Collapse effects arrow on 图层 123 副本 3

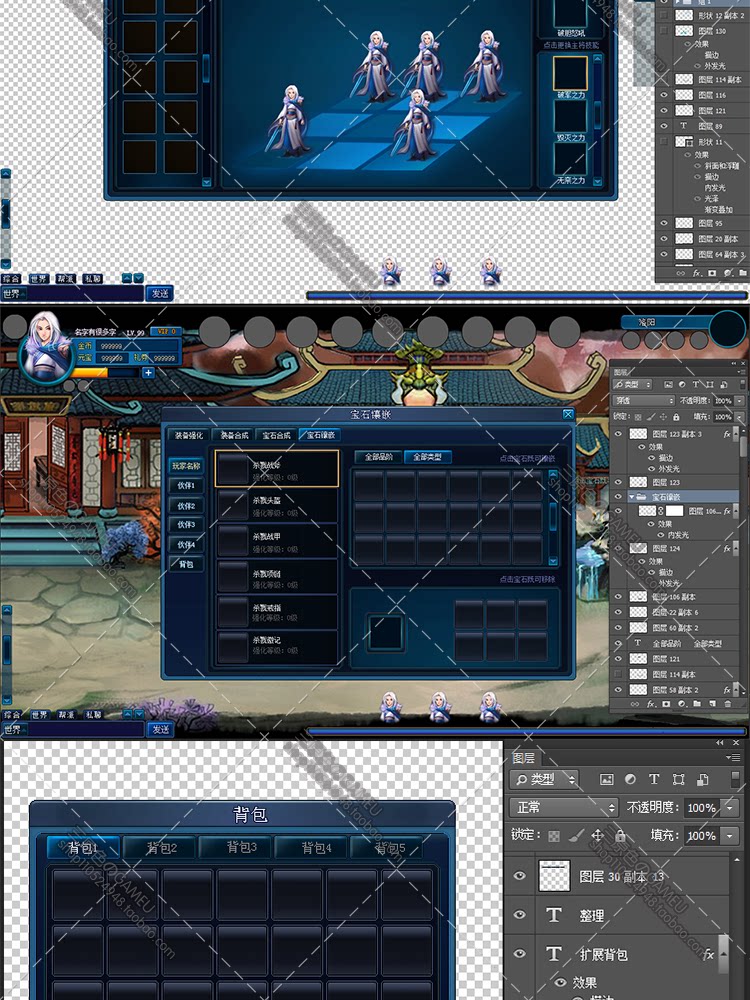[x=735, y=434]
